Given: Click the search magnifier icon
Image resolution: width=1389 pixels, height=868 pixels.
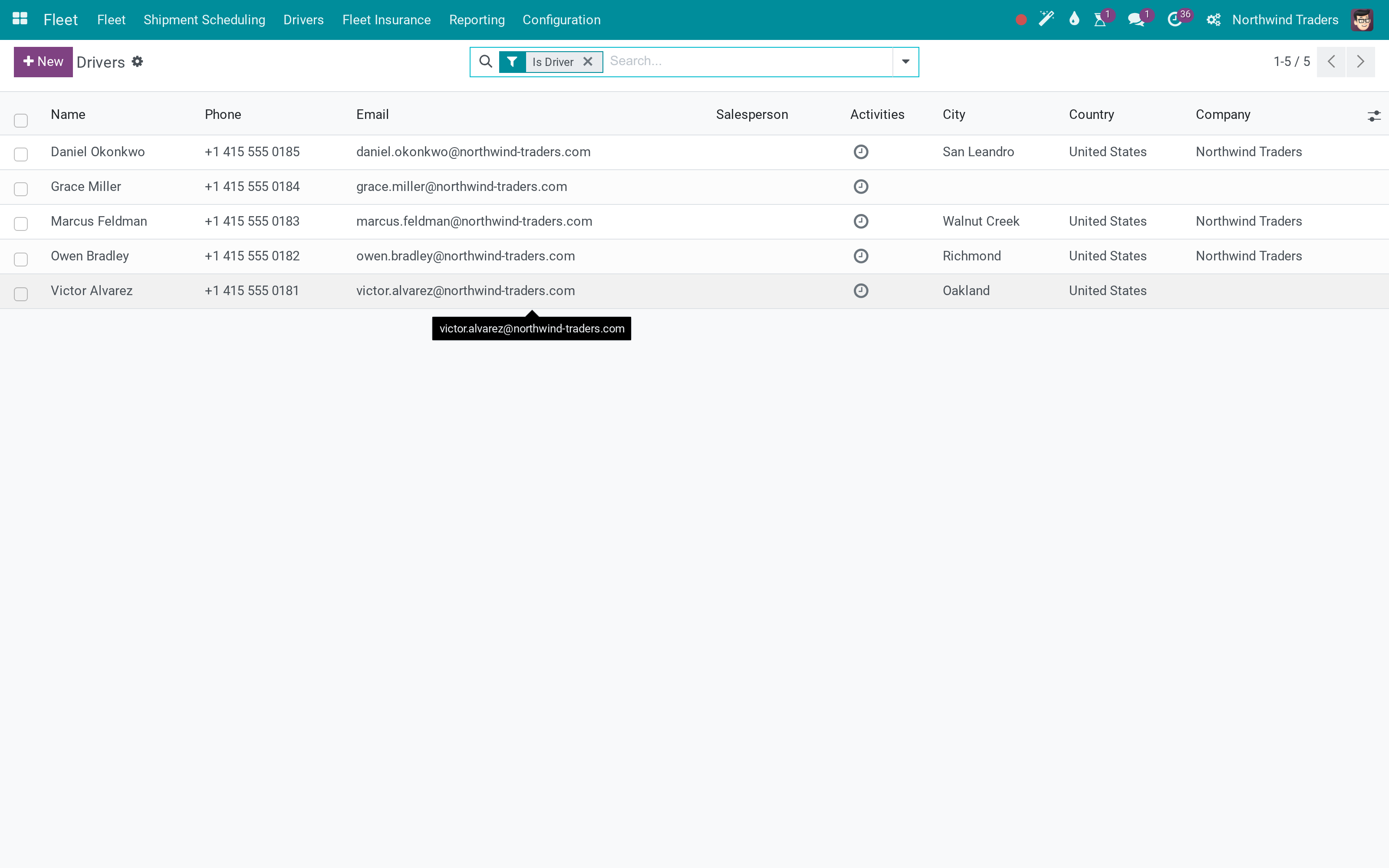Looking at the screenshot, I should 486,62.
